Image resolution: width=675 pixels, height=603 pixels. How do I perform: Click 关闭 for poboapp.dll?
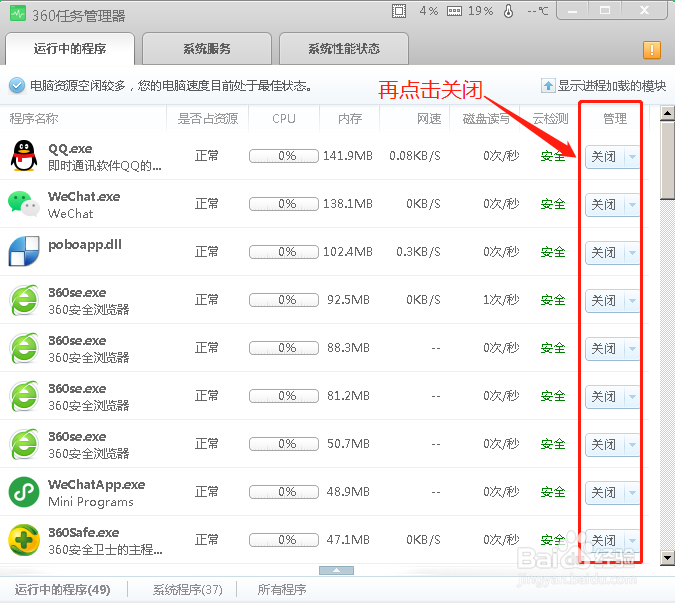click(x=604, y=252)
